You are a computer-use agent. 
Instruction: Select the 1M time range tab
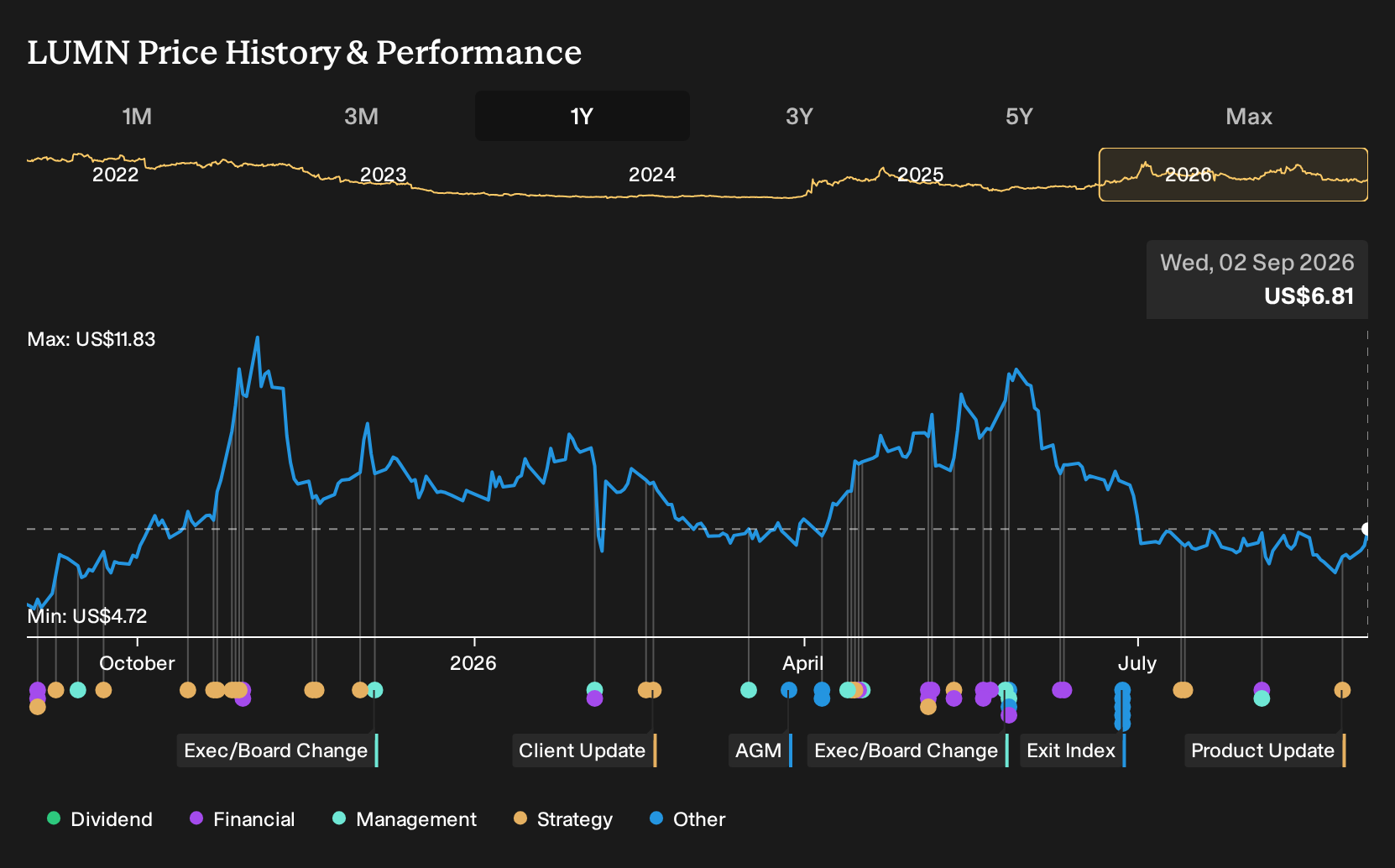coord(137,116)
